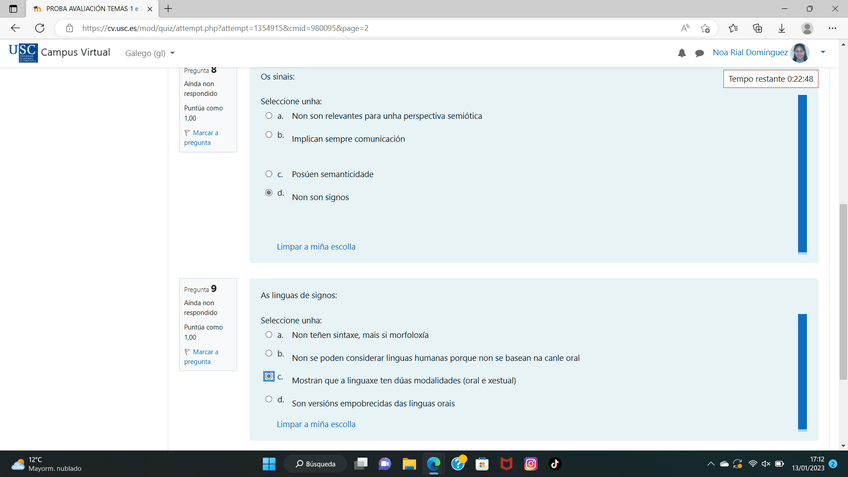
Task: Open the browser downloads icon
Action: pos(781,28)
